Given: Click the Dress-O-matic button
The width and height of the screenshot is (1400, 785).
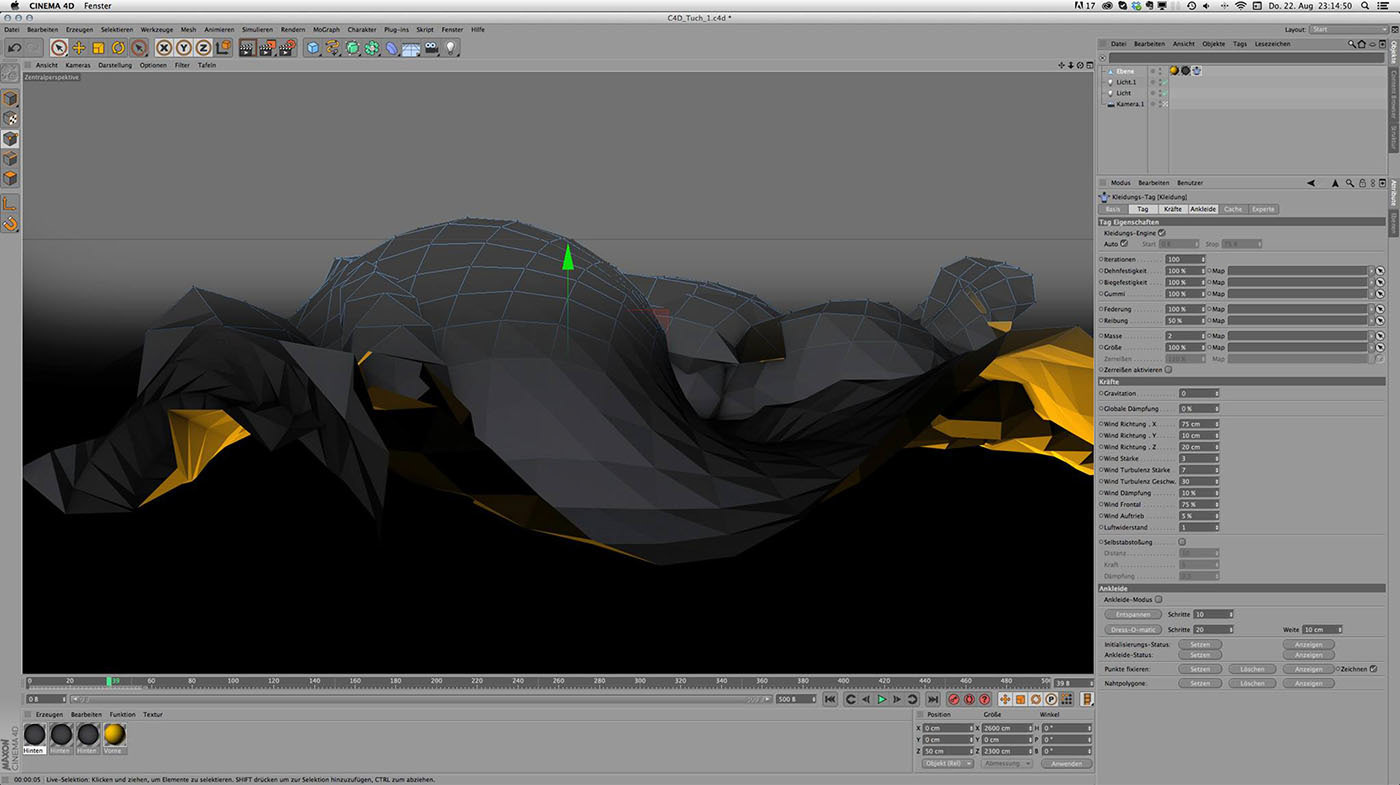Looking at the screenshot, I should point(1133,630).
